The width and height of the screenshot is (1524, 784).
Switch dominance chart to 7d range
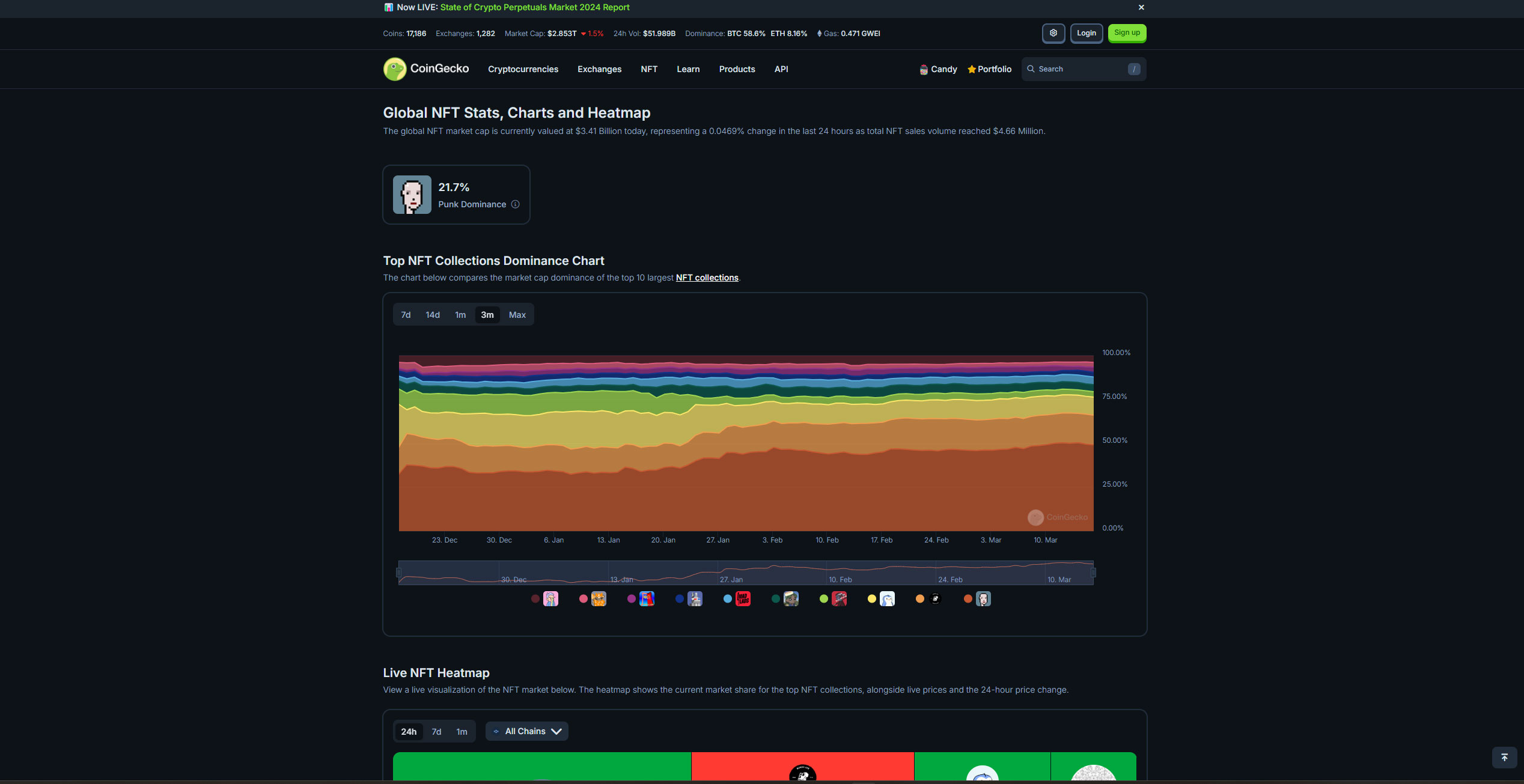point(406,315)
